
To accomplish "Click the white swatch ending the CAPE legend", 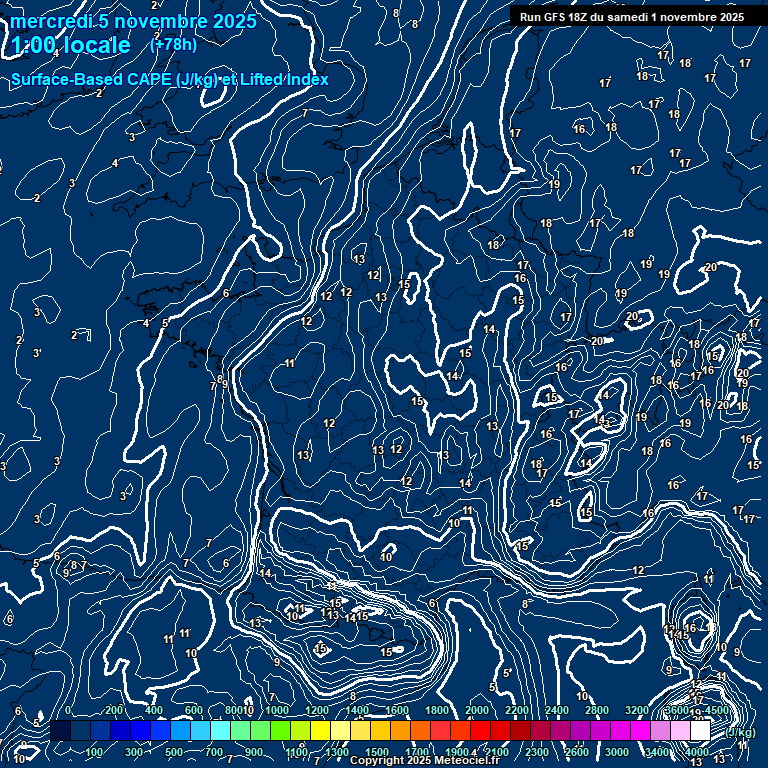I will (x=700, y=730).
